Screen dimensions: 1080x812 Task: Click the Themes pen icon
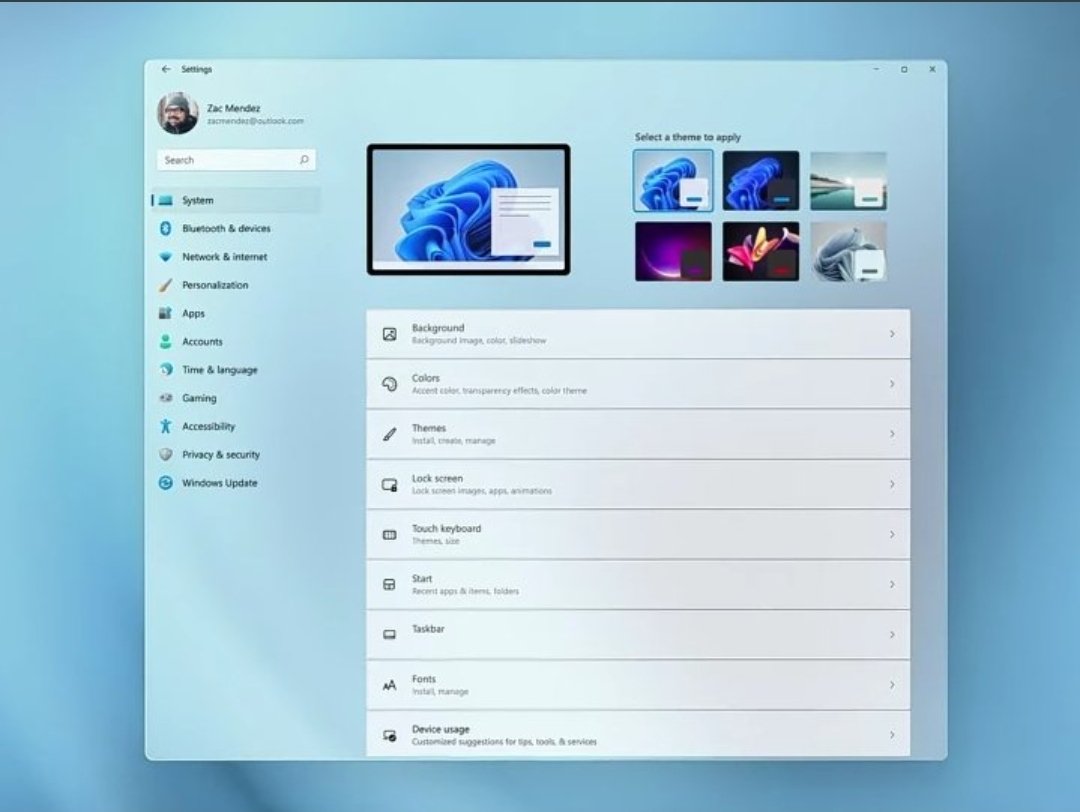click(x=389, y=435)
